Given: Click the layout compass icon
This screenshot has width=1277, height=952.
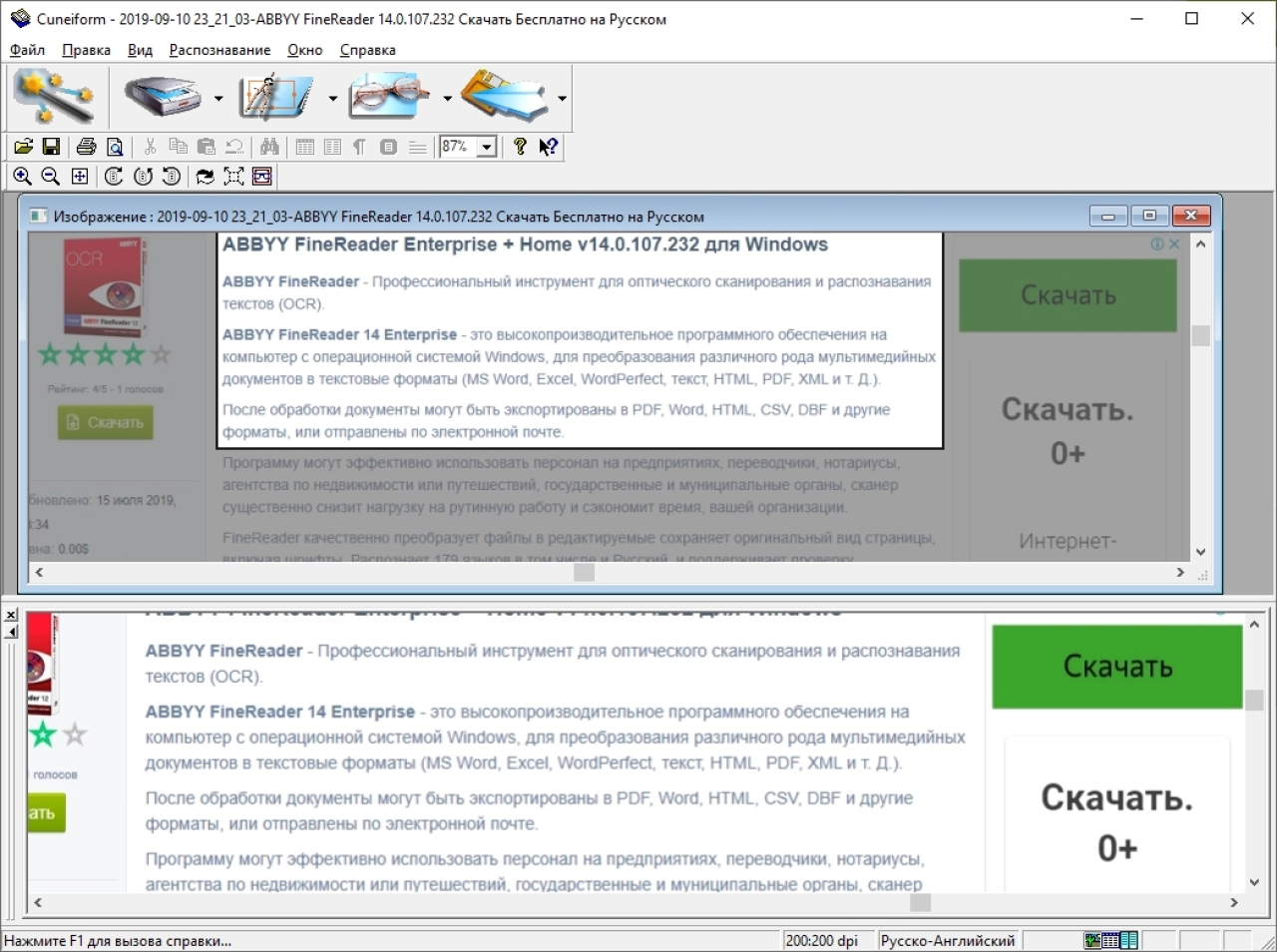Looking at the screenshot, I should click(x=276, y=98).
